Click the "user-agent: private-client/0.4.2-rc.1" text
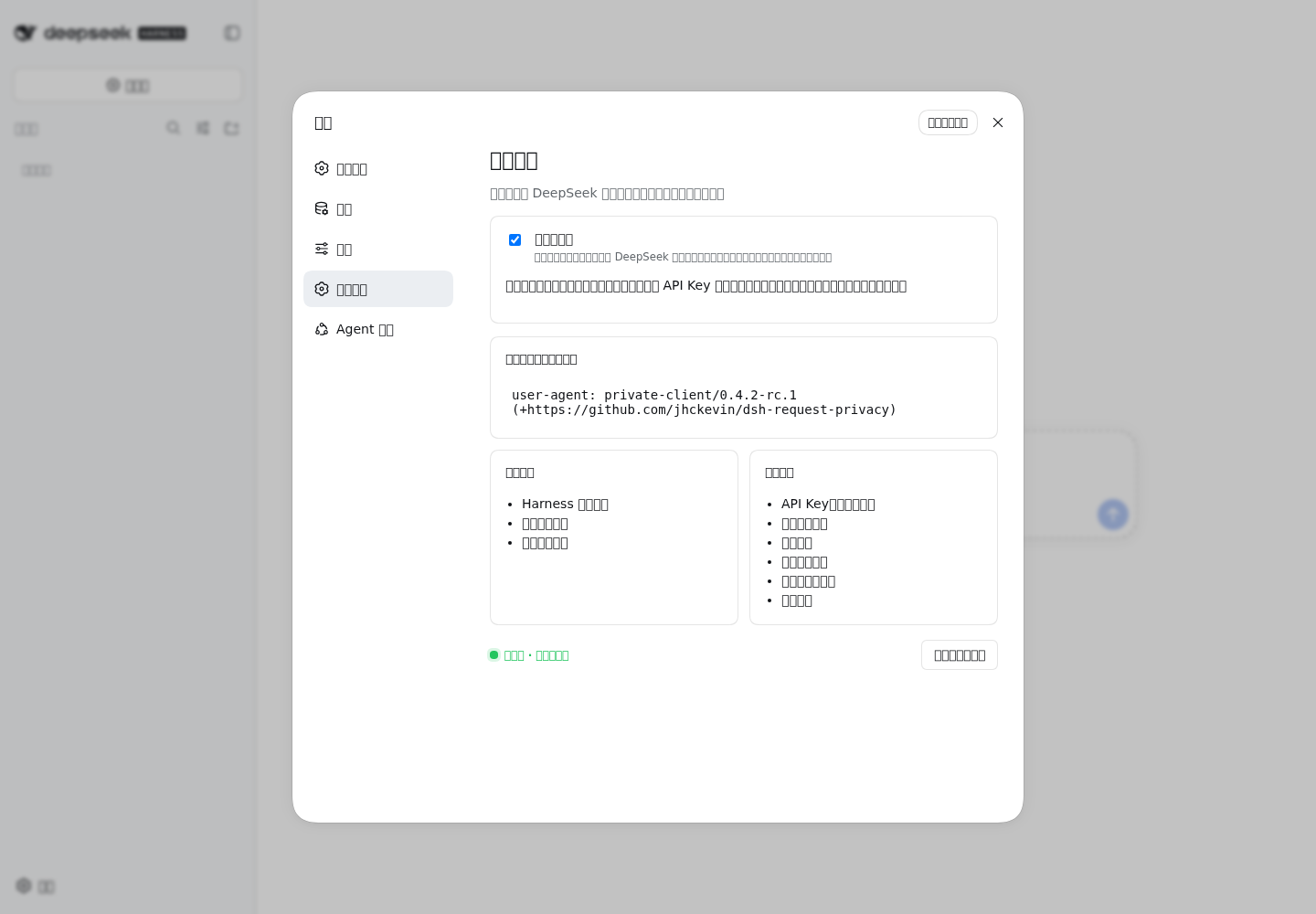The width and height of the screenshot is (1316, 914). [x=654, y=395]
